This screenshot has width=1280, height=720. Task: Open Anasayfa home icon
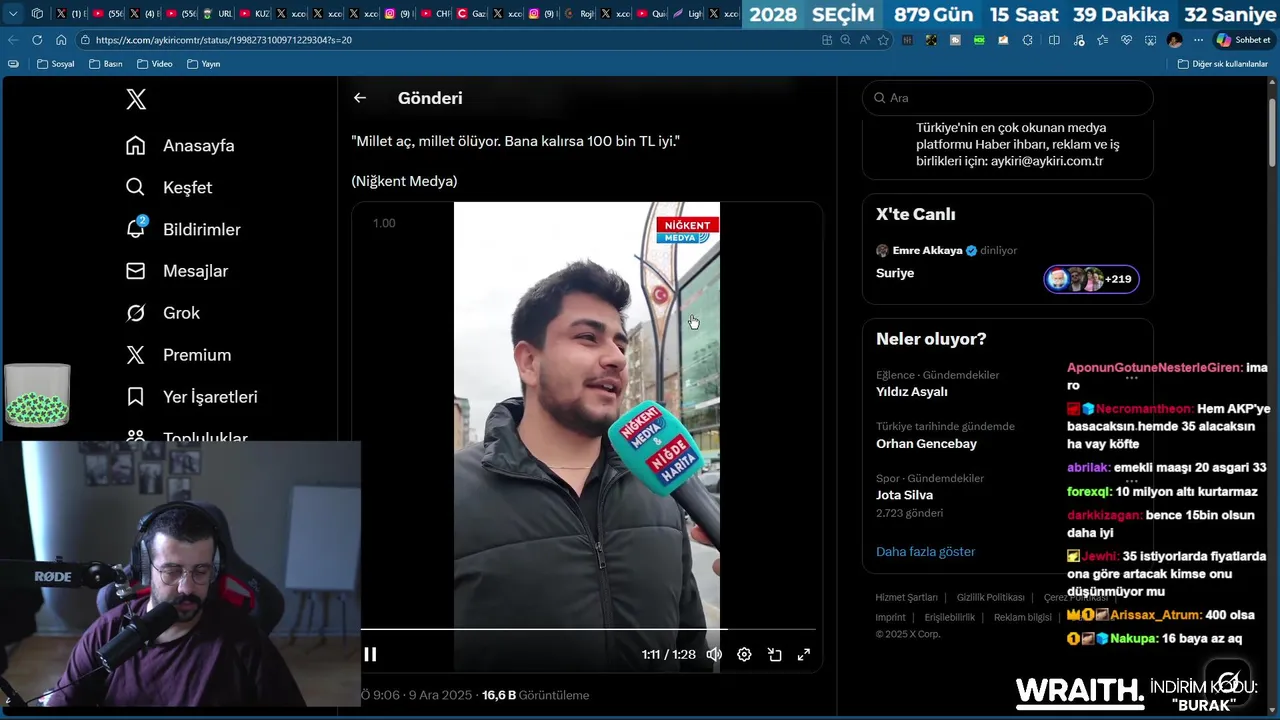pos(136,146)
